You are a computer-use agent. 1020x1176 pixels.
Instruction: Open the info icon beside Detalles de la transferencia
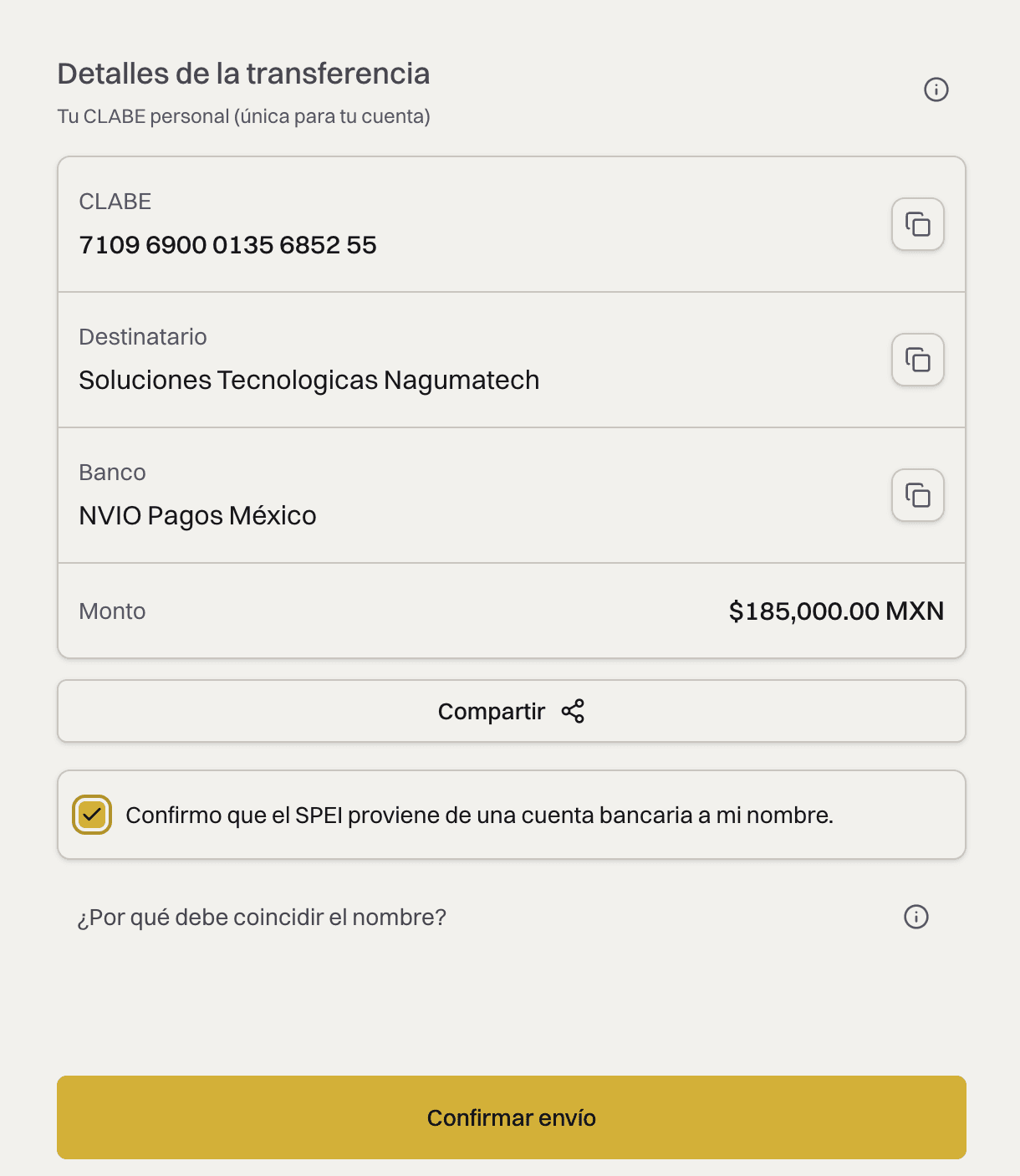point(936,89)
